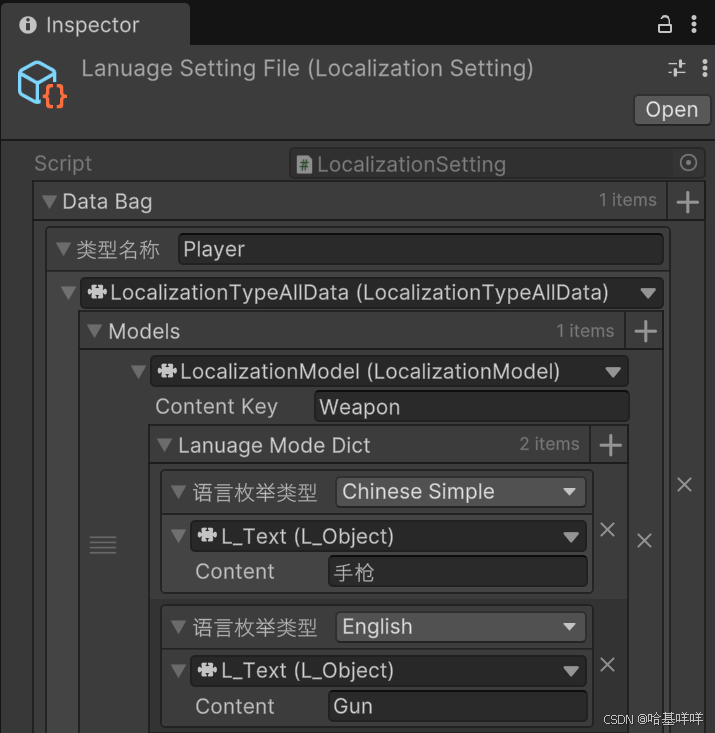Click the Script label
This screenshot has height=733, width=715.
click(x=63, y=164)
